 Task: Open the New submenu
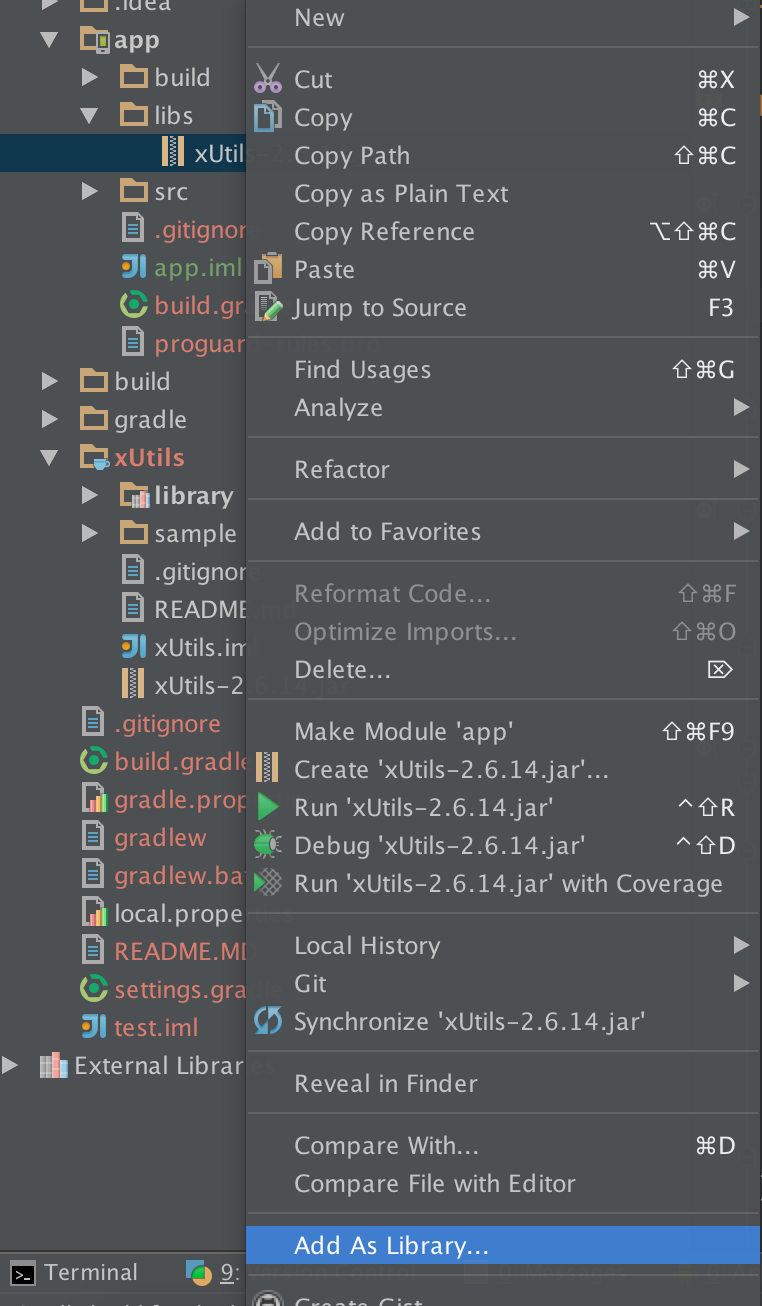click(504, 18)
